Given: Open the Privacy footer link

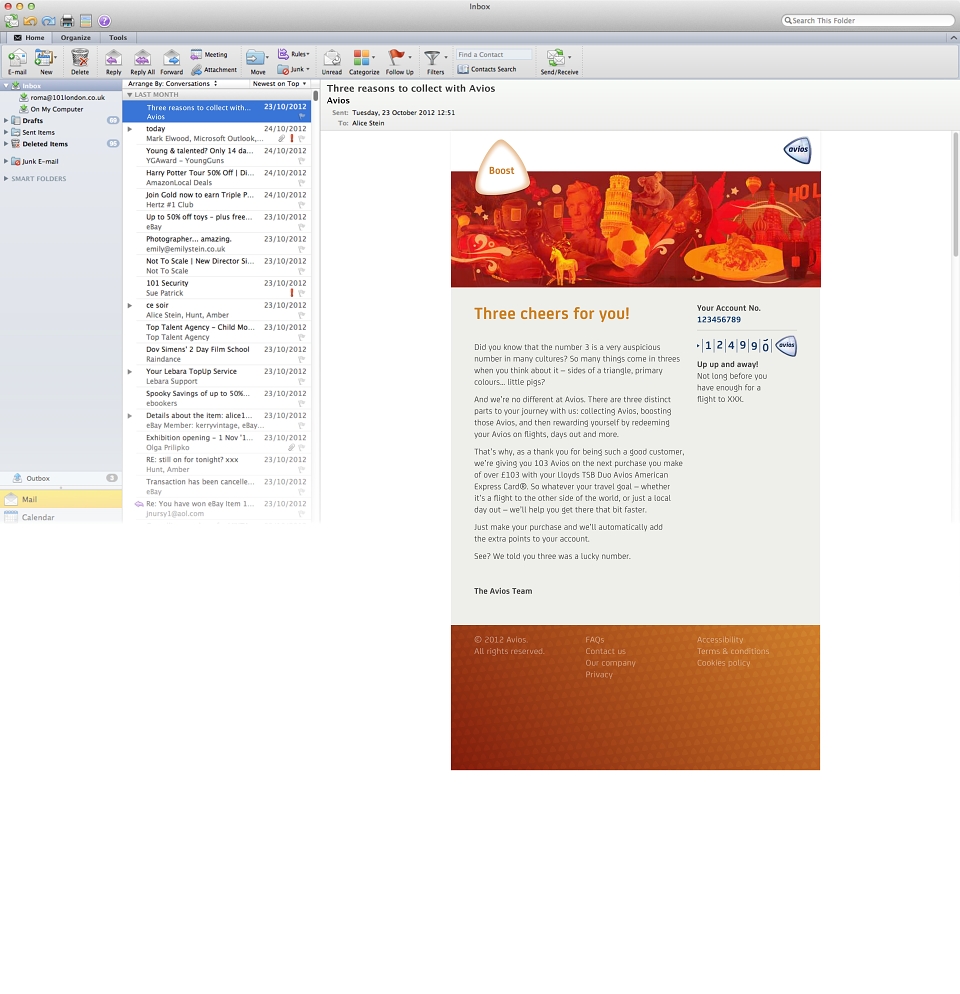Looking at the screenshot, I should (599, 675).
